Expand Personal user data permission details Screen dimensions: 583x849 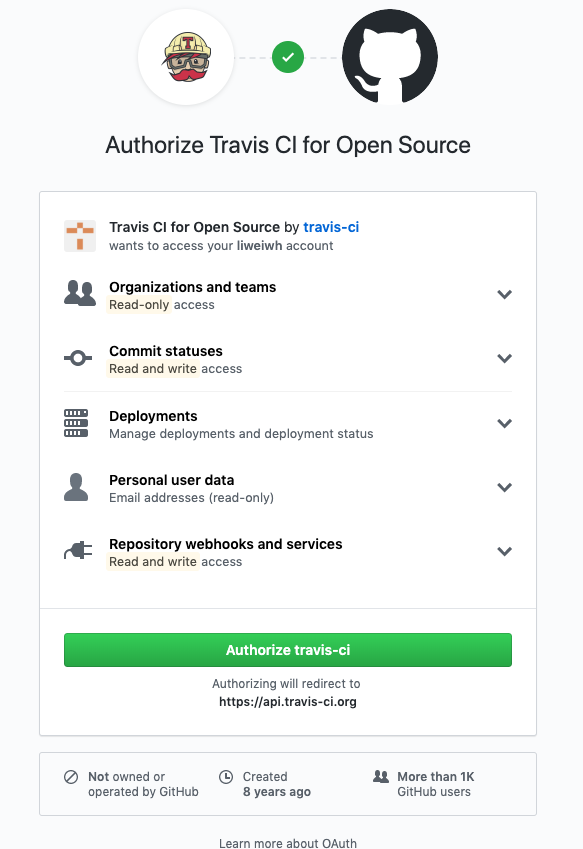(505, 487)
